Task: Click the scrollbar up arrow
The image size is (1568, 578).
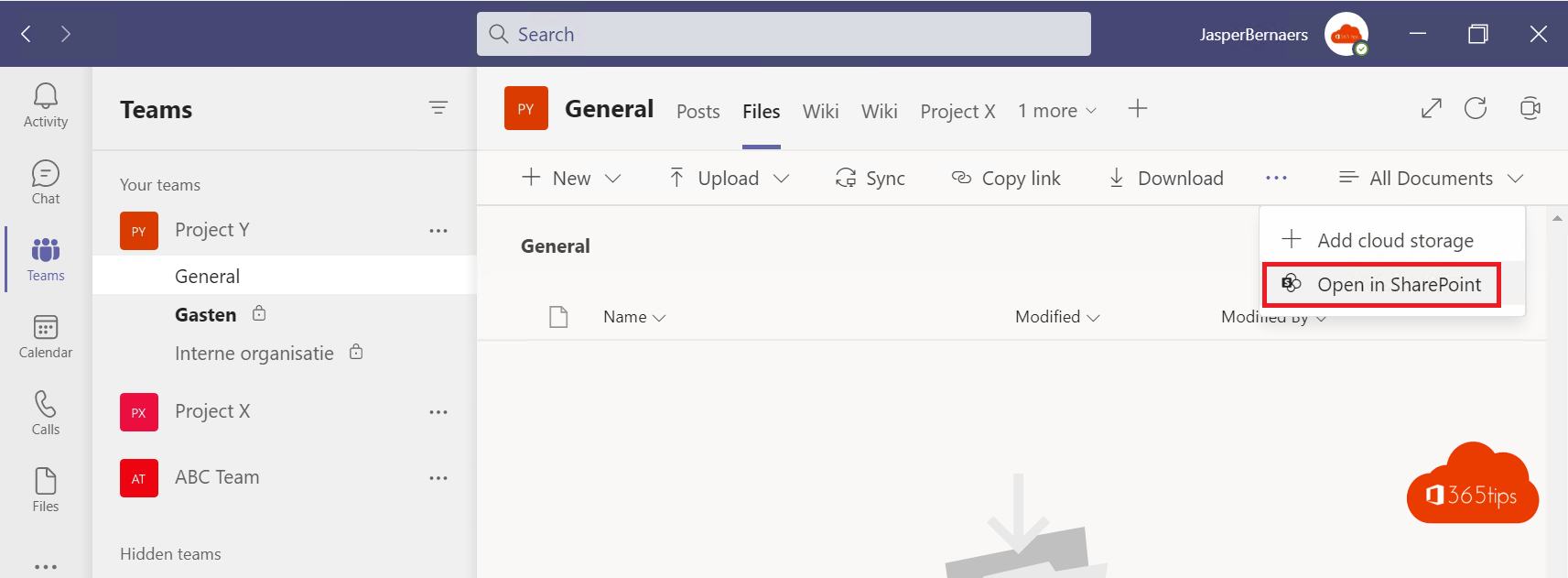Action: (x=1557, y=218)
